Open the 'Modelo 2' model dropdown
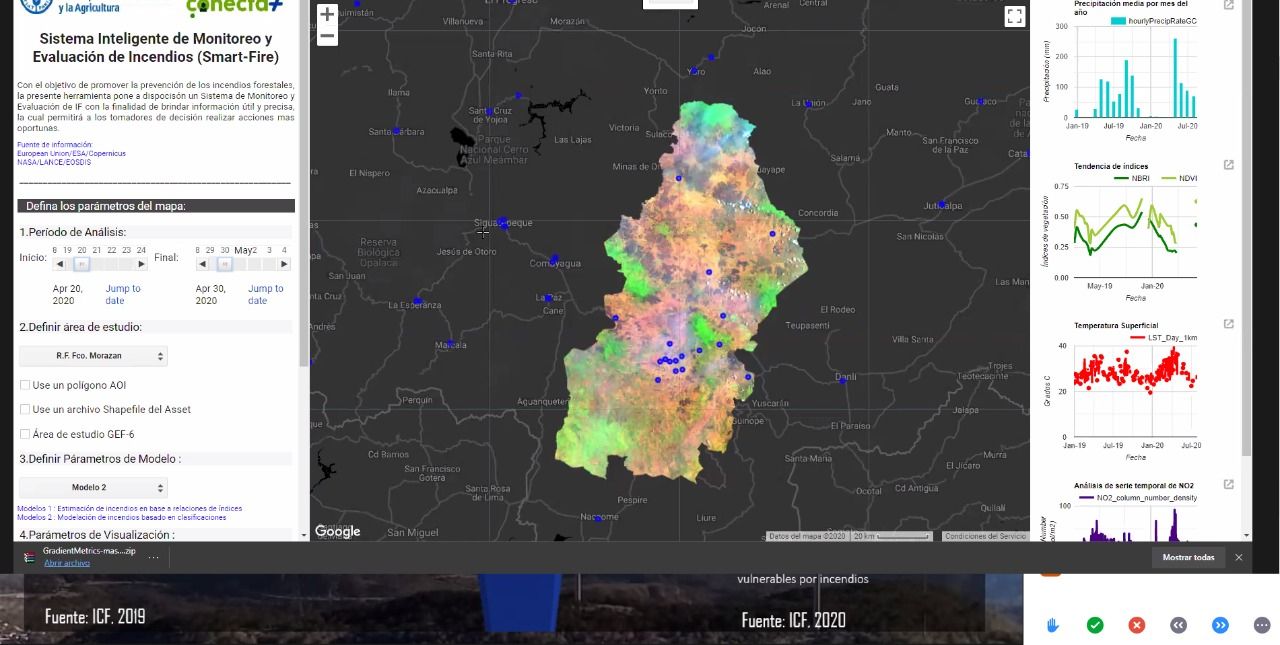 (x=93, y=488)
